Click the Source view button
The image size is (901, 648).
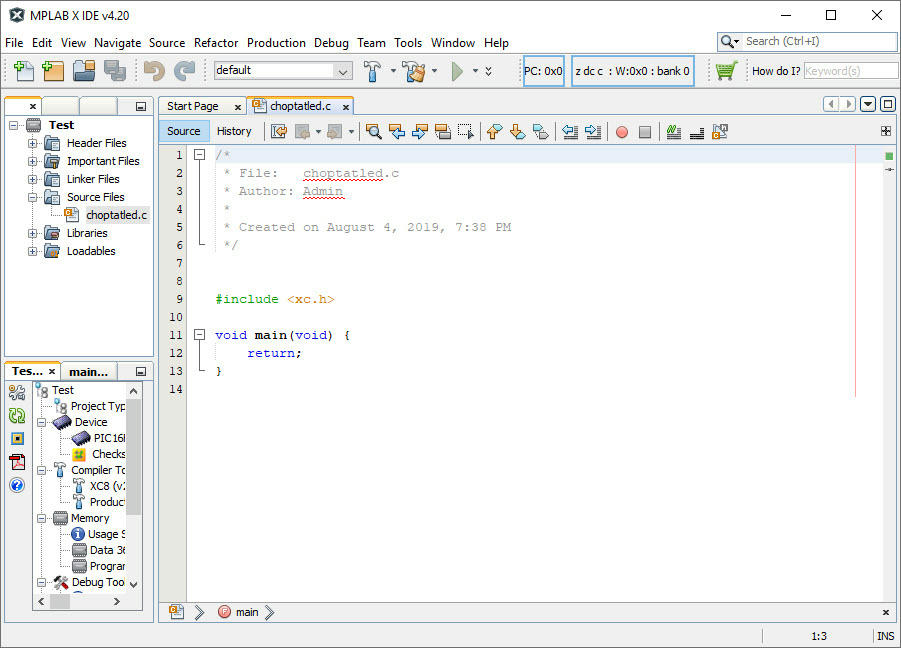pyautogui.click(x=184, y=131)
